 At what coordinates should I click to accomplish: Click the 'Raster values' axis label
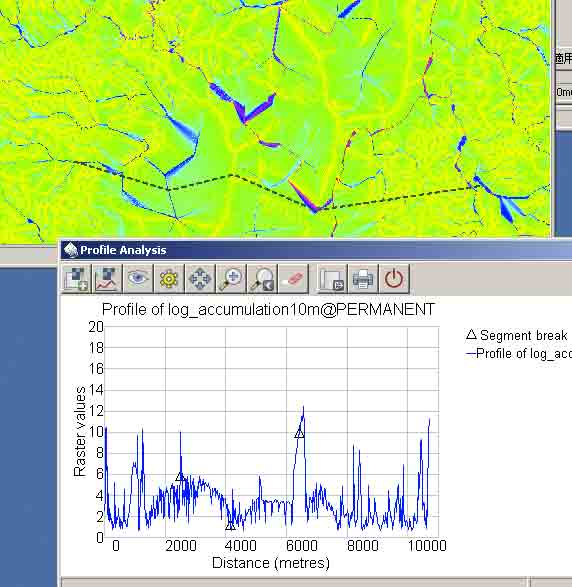[80, 432]
